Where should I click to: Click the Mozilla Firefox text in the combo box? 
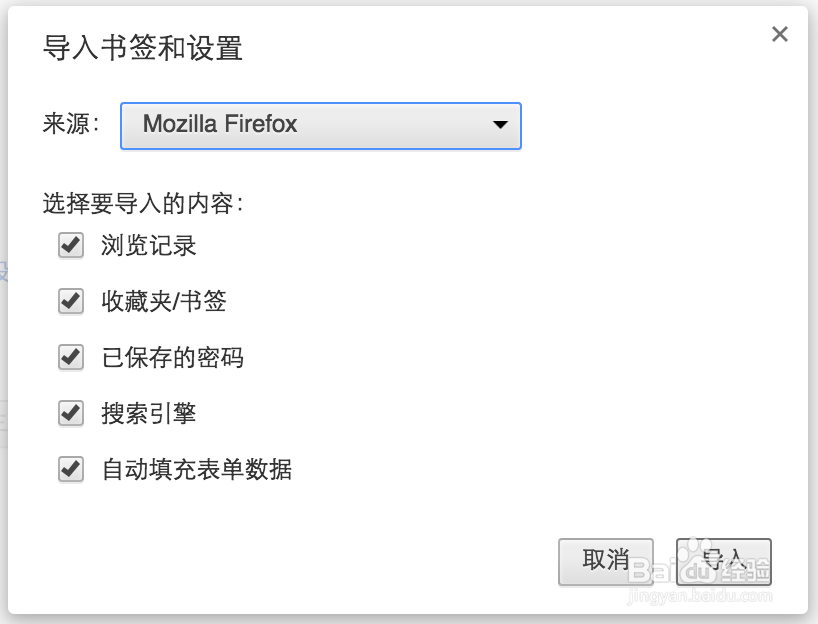click(x=220, y=125)
